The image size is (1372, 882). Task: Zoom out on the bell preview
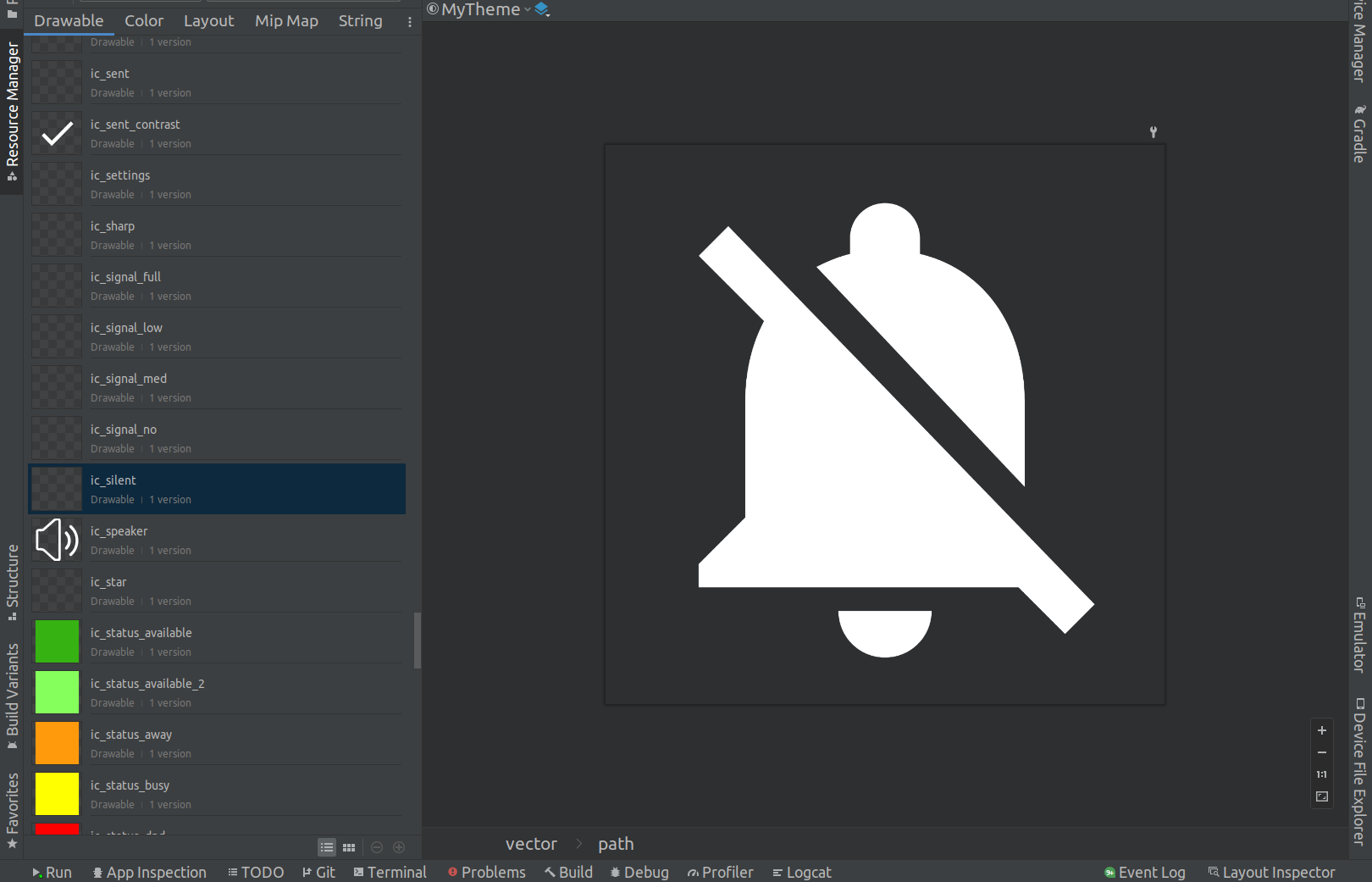tap(1321, 752)
